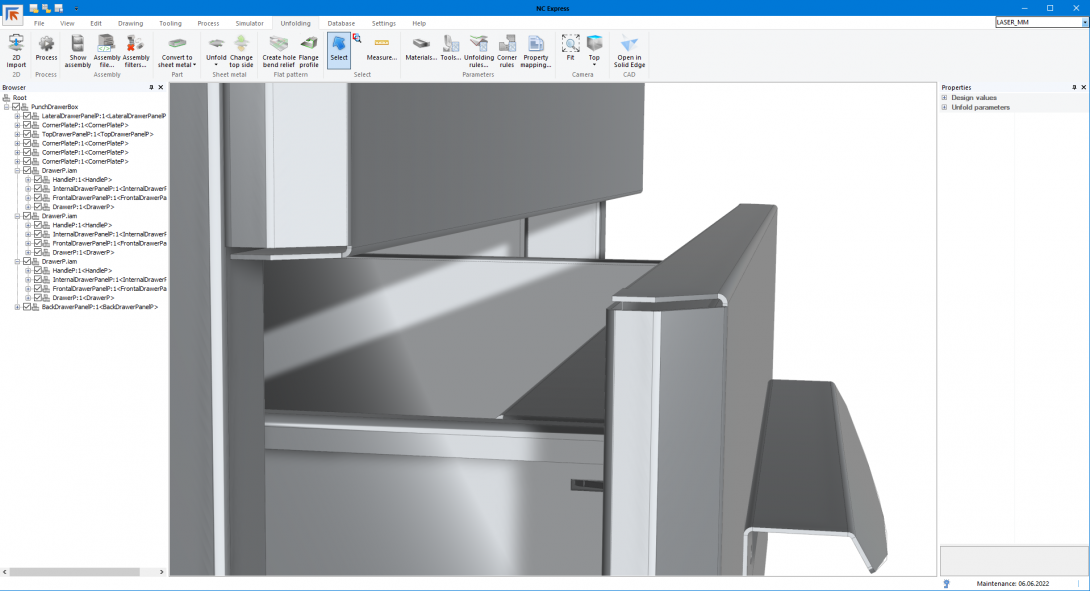
Task: Uncheck the PunchDrawerBox checkbox
Action: coord(17,107)
